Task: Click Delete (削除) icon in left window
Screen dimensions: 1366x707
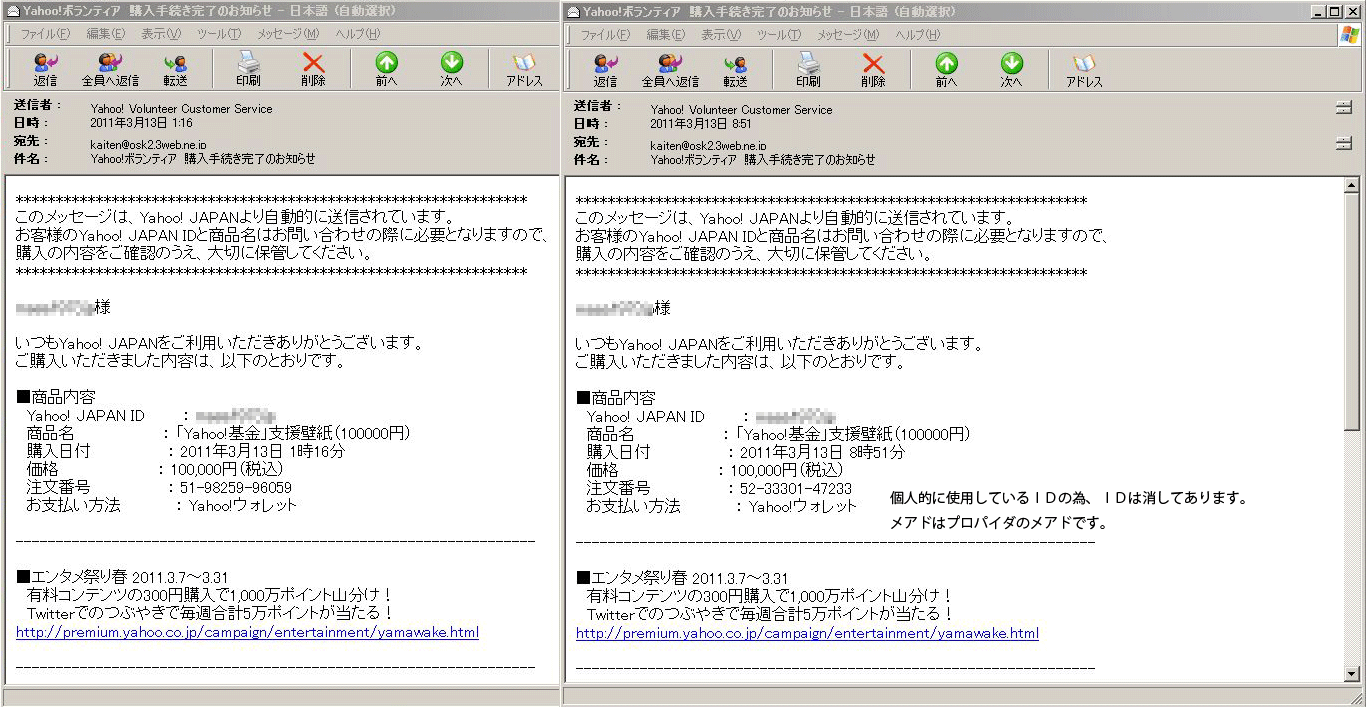Action: click(x=313, y=70)
